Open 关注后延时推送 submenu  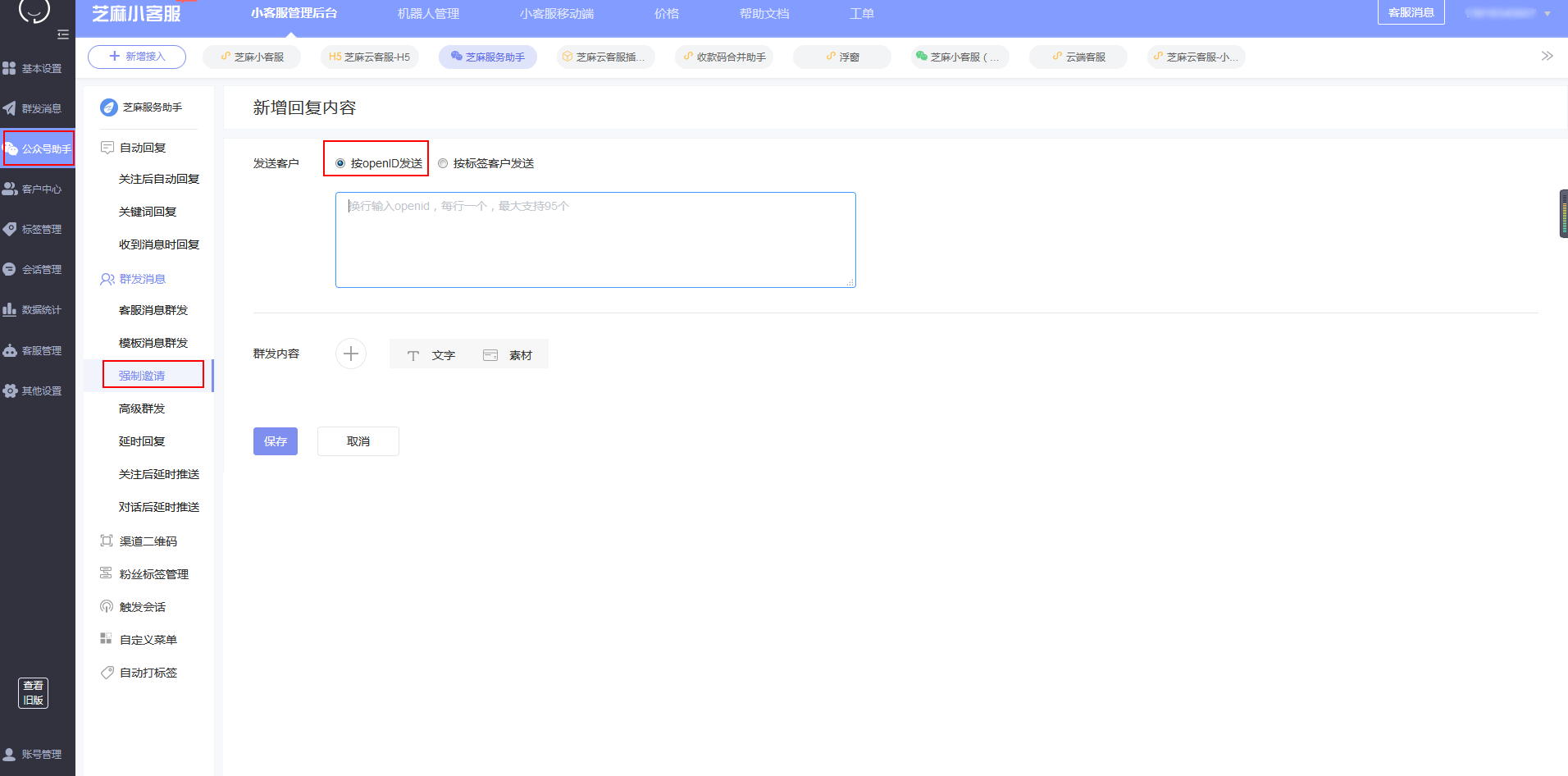[159, 474]
